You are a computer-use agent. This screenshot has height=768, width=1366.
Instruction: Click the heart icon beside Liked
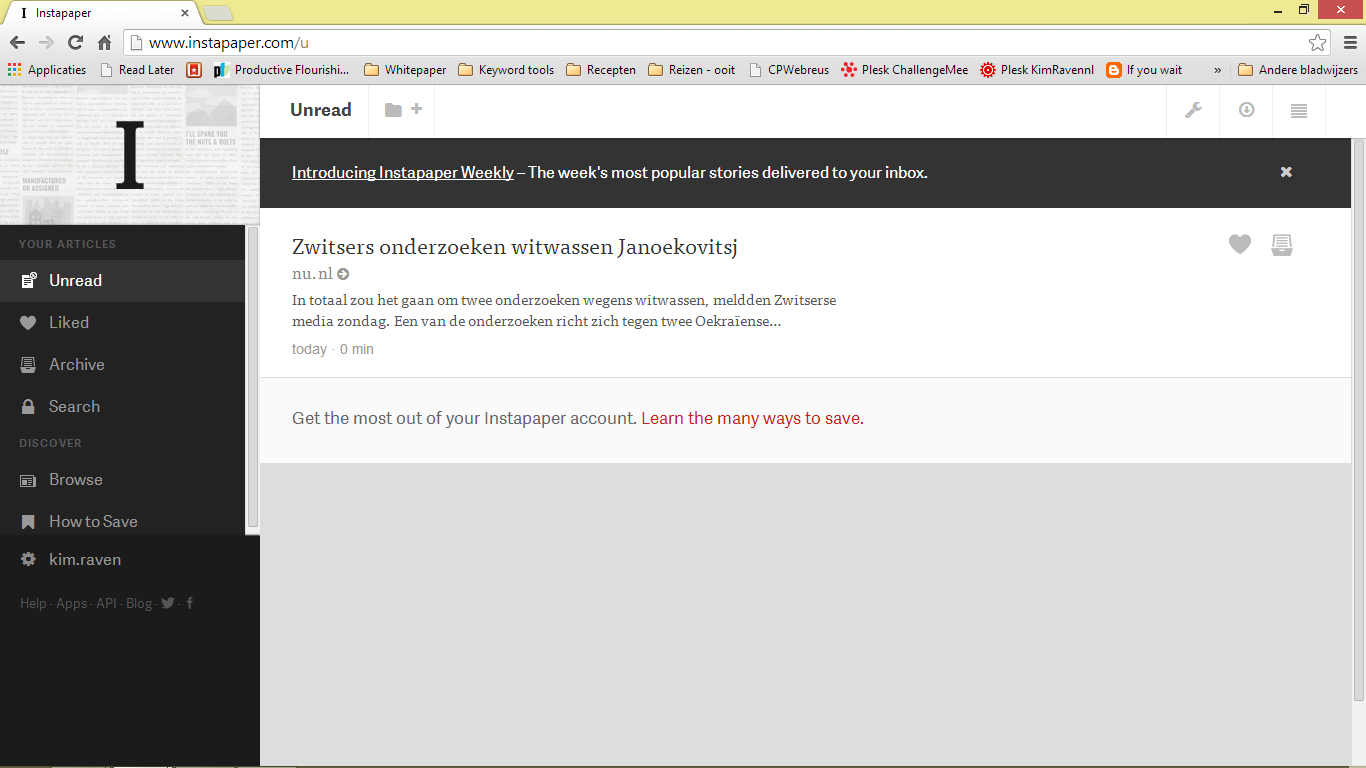click(29, 323)
